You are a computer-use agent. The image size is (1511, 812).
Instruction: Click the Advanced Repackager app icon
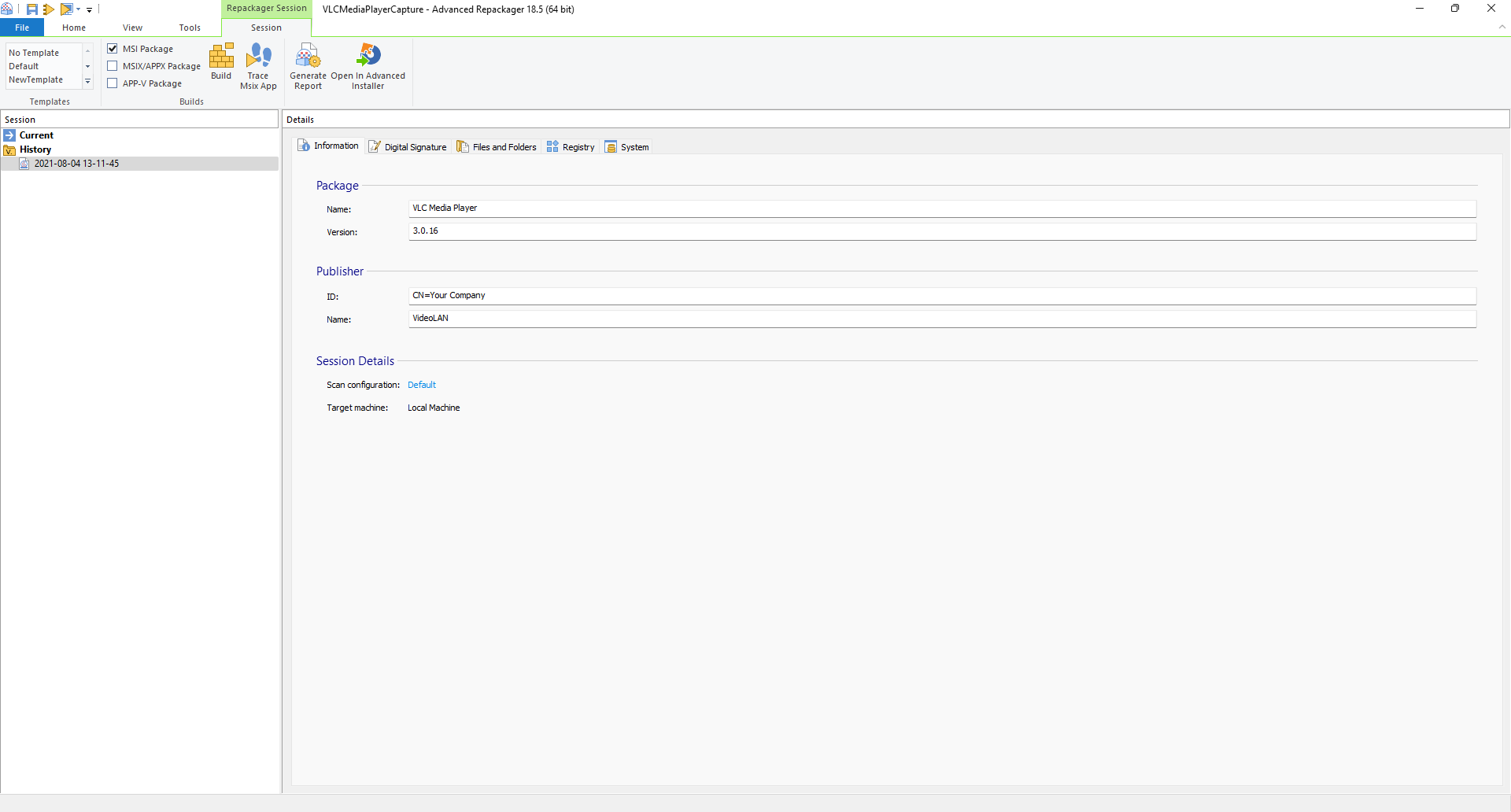tap(6, 9)
